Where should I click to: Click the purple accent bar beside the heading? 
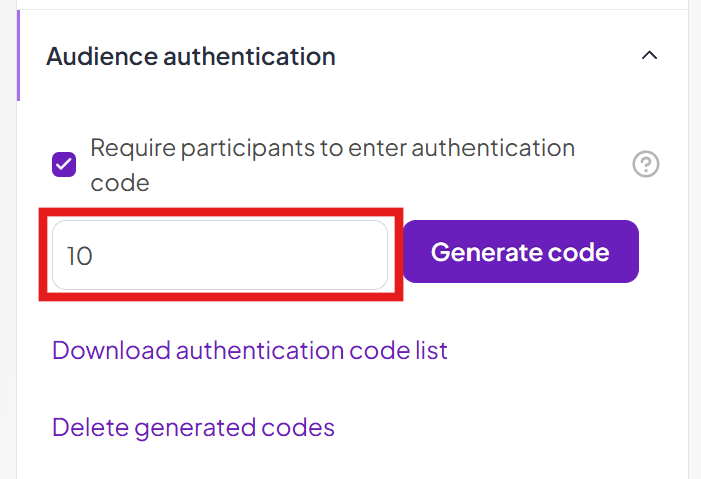point(19,56)
